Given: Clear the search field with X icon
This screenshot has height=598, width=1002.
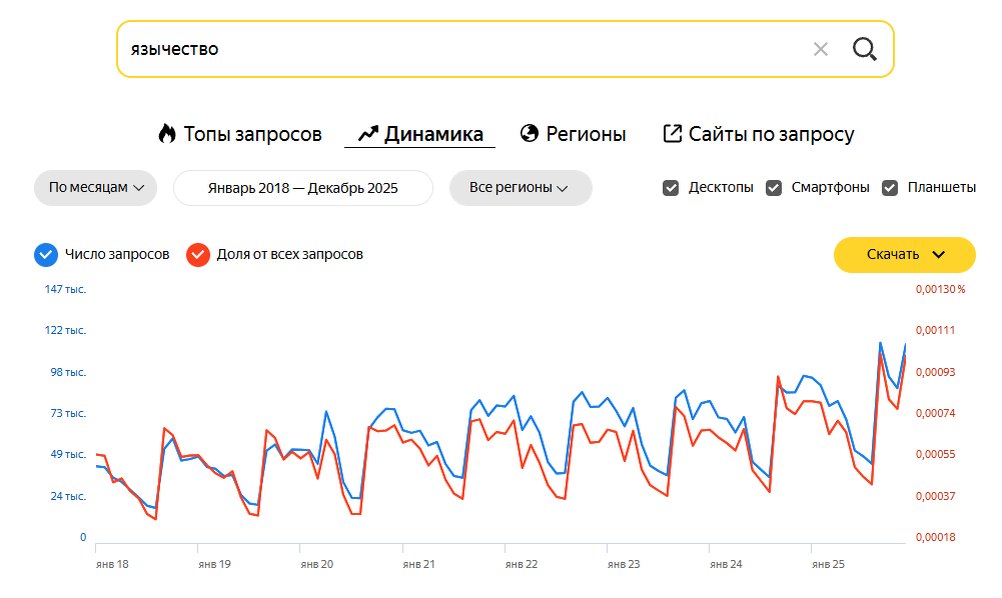Looking at the screenshot, I should [821, 49].
